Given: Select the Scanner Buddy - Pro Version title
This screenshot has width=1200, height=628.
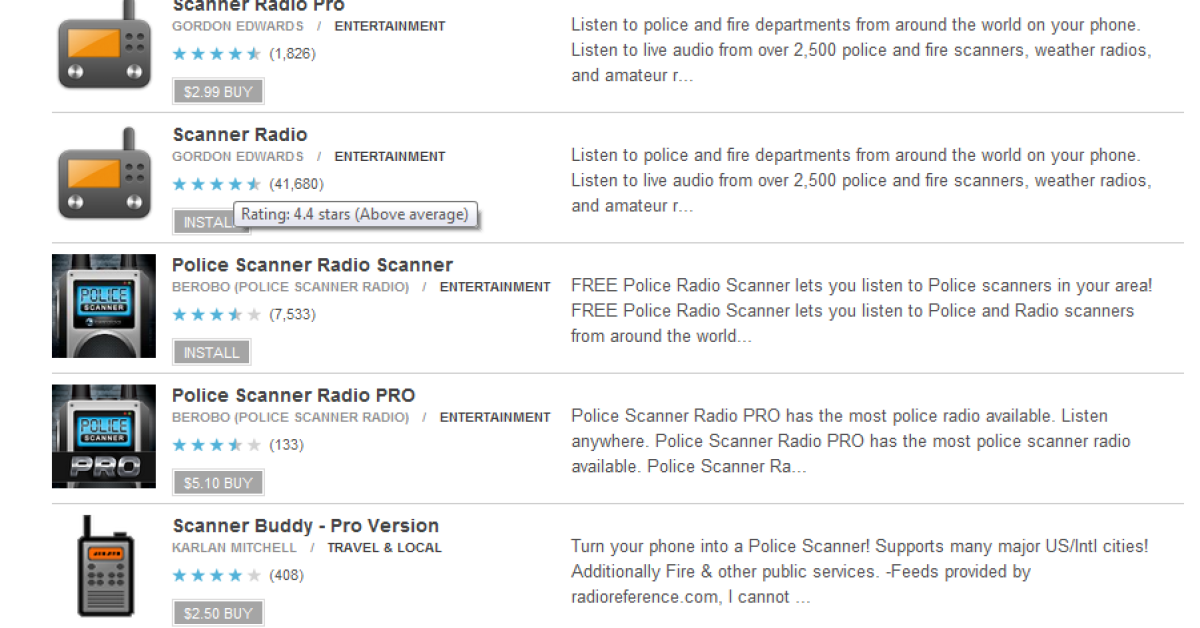Looking at the screenshot, I should tap(305, 526).
